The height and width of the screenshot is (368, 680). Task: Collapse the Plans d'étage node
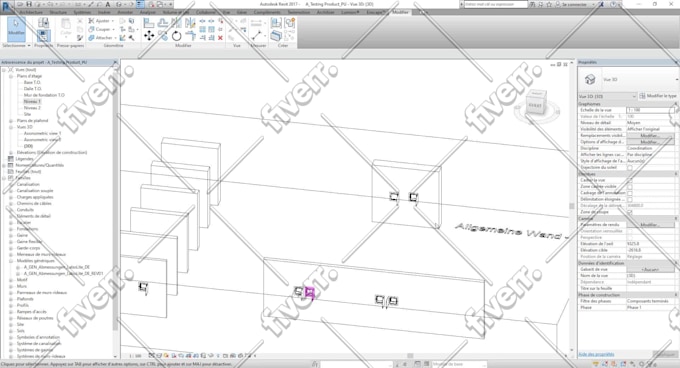(x=11, y=76)
